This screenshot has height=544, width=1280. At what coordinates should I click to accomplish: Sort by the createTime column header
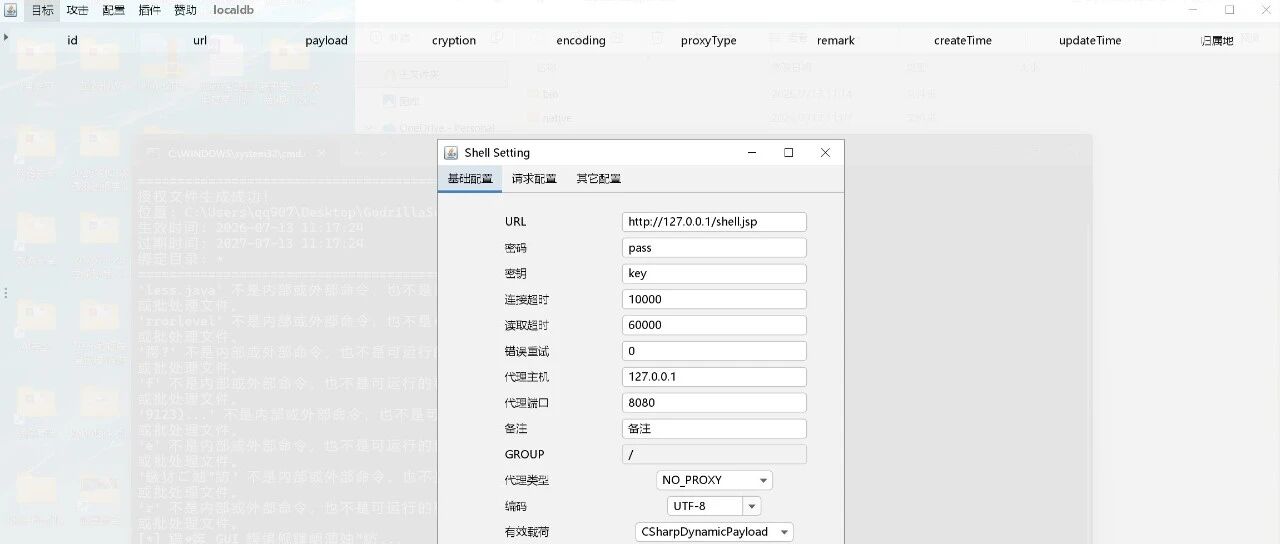point(962,41)
